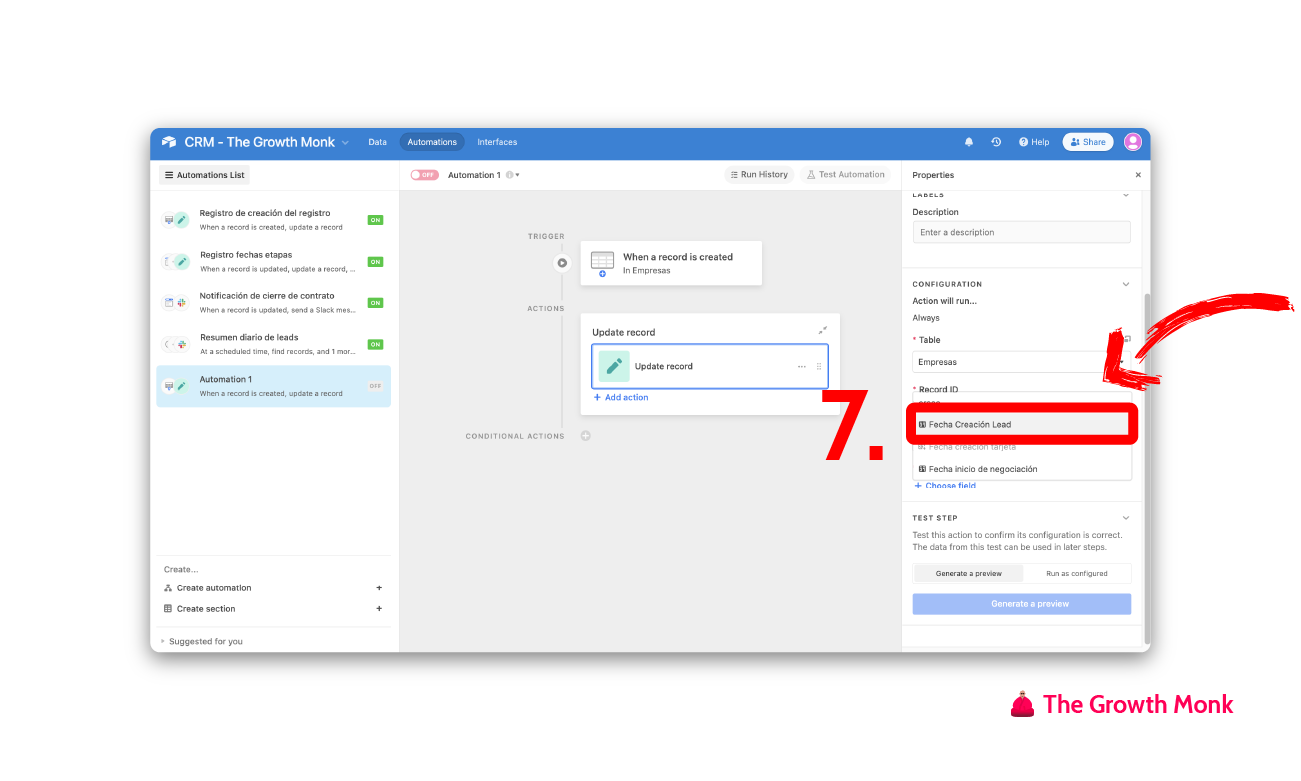Click the Choose field link

click(x=945, y=486)
